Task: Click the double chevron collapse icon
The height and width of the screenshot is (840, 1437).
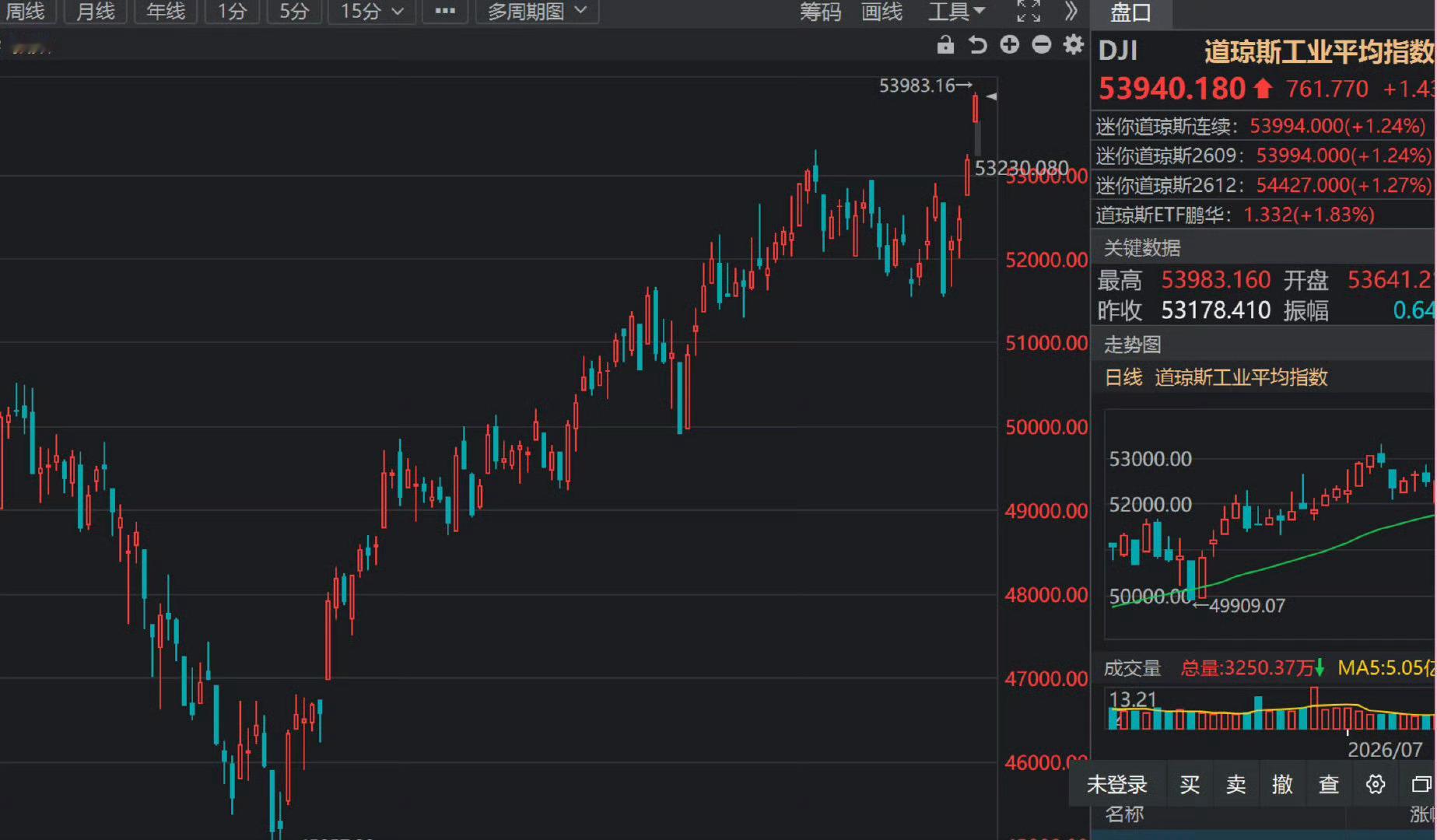Action: [x=1071, y=11]
